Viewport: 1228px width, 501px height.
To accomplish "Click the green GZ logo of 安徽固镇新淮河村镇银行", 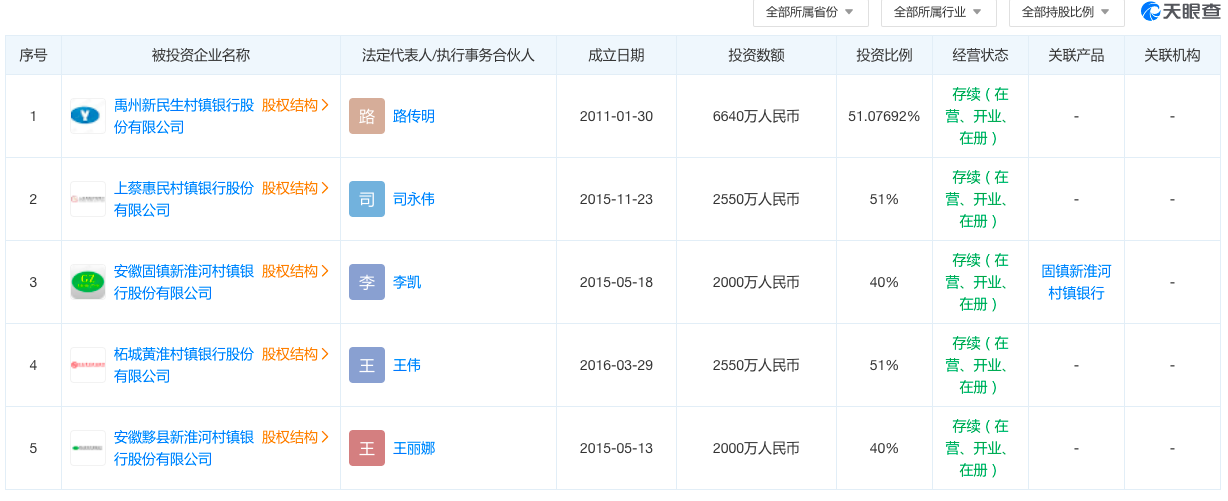I will tap(88, 282).
